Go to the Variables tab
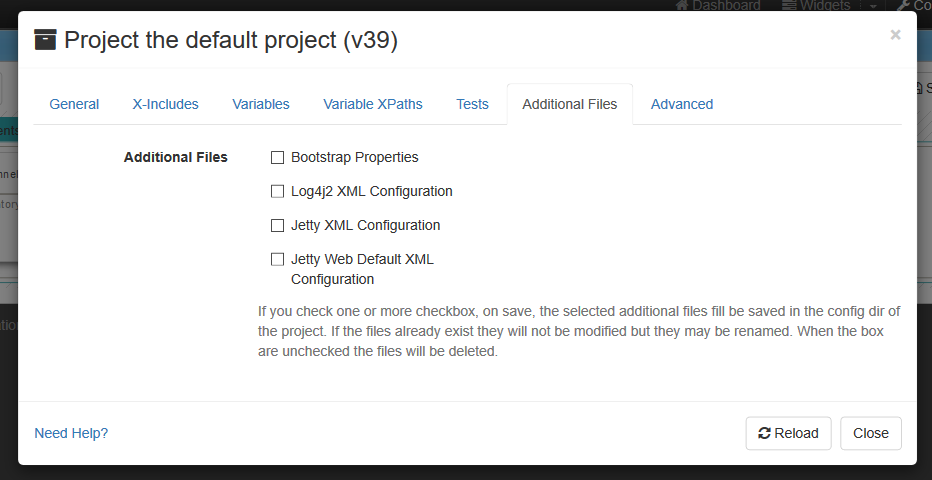 click(261, 104)
